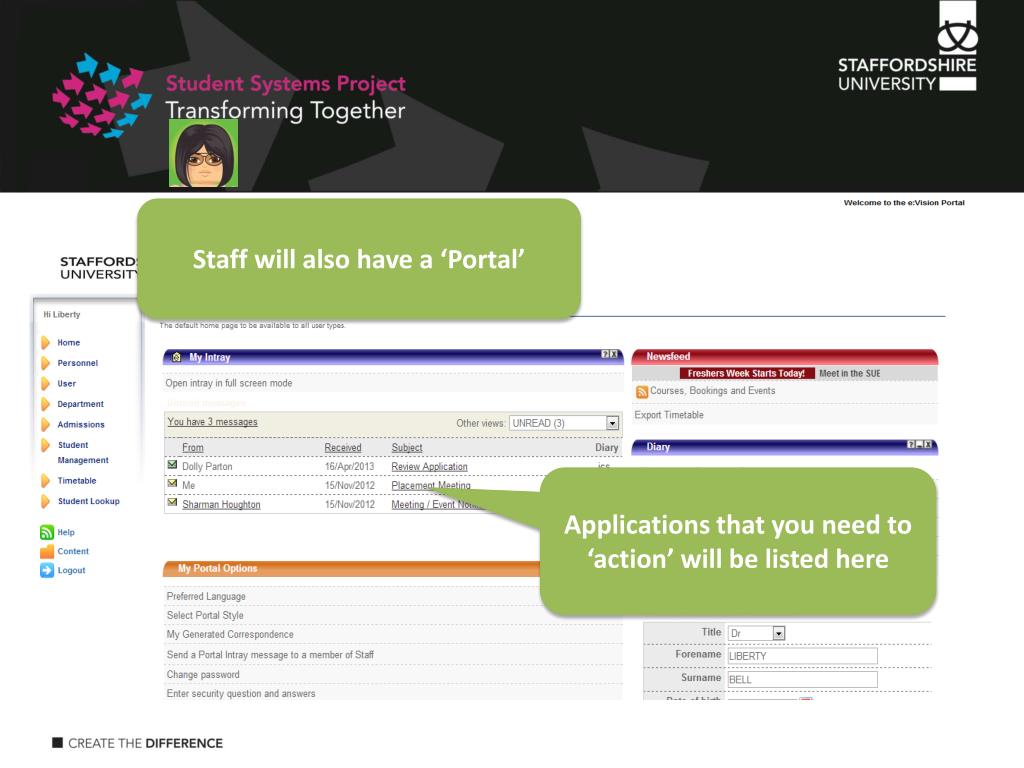This screenshot has width=1024, height=768.
Task: Open intray in full screen mode link
Action: point(229,383)
